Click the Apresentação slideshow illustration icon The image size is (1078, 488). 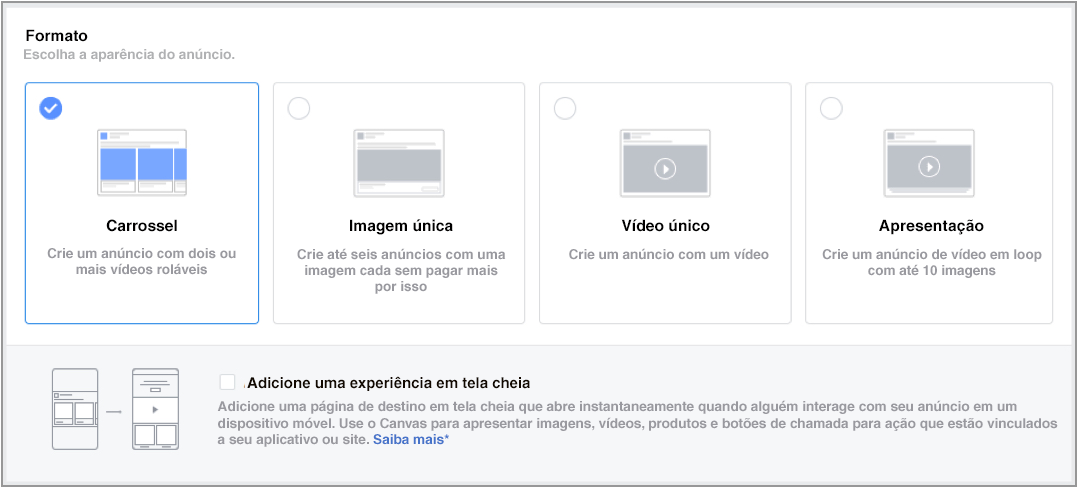[x=929, y=162]
